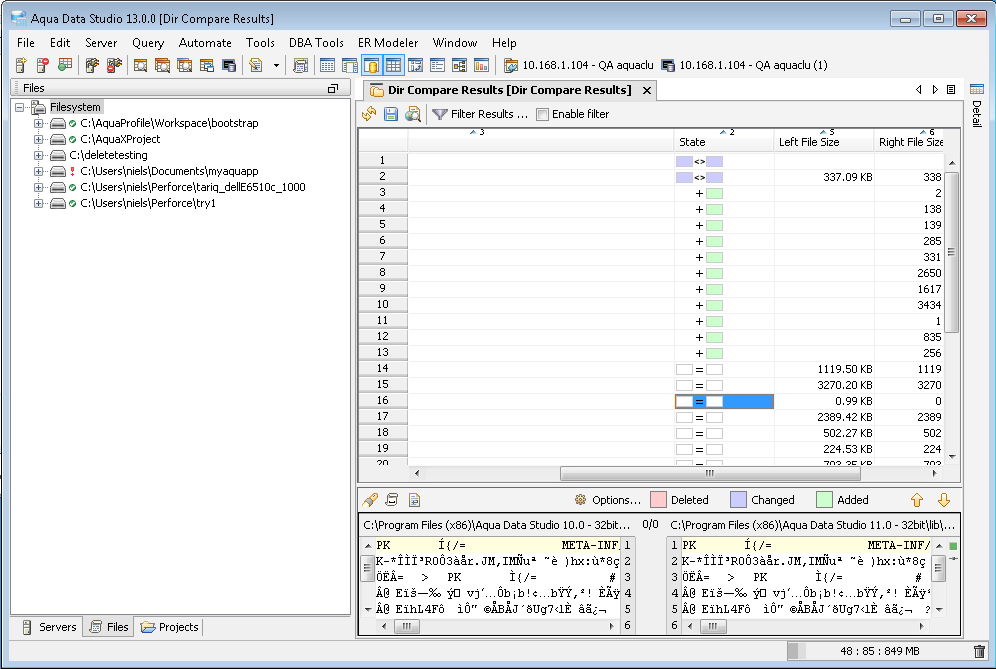Click the highlighter brush icon in diff toolbar

370,500
